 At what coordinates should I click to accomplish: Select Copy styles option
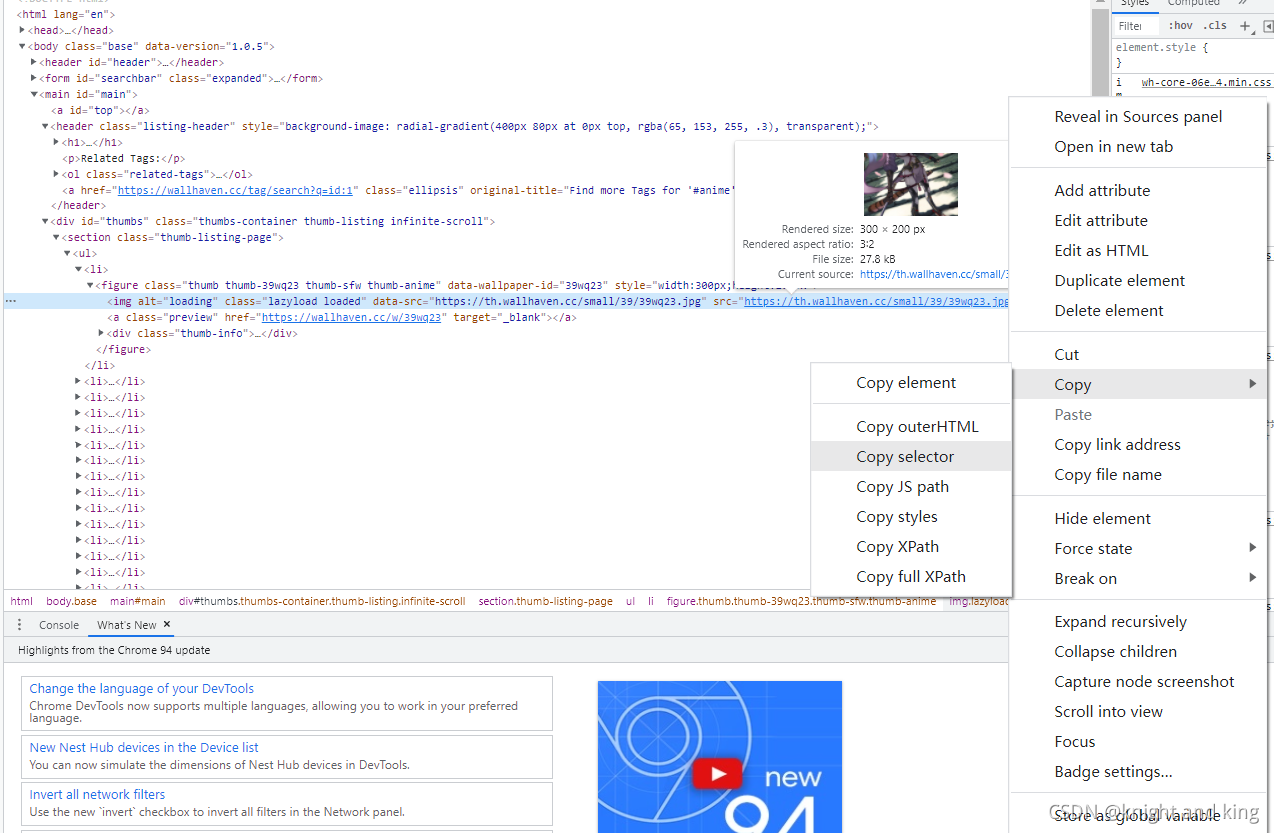pos(911,516)
